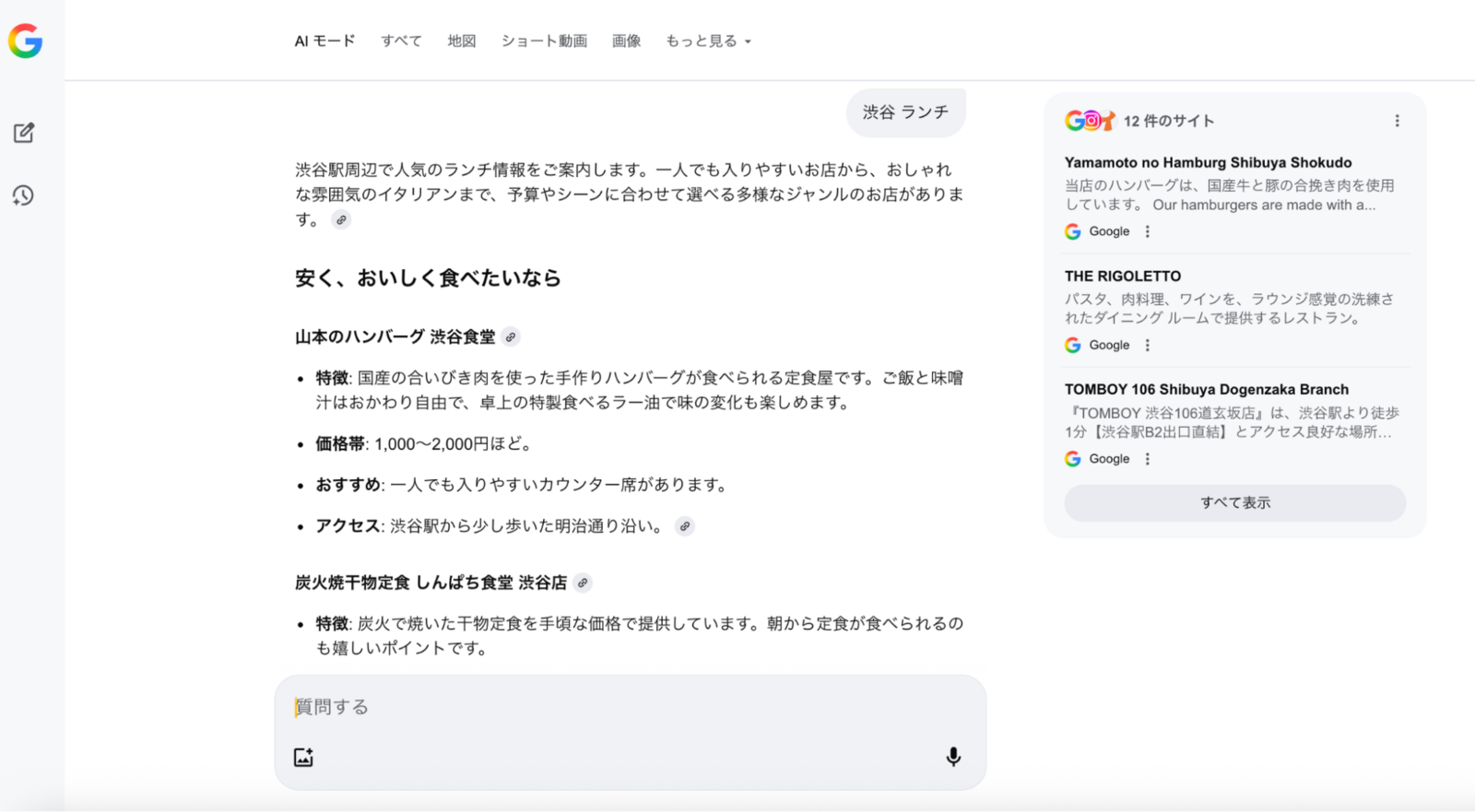Click Google source icon under Yamamoto no Hamburg
The height and width of the screenshot is (812, 1475).
pyautogui.click(x=1073, y=231)
